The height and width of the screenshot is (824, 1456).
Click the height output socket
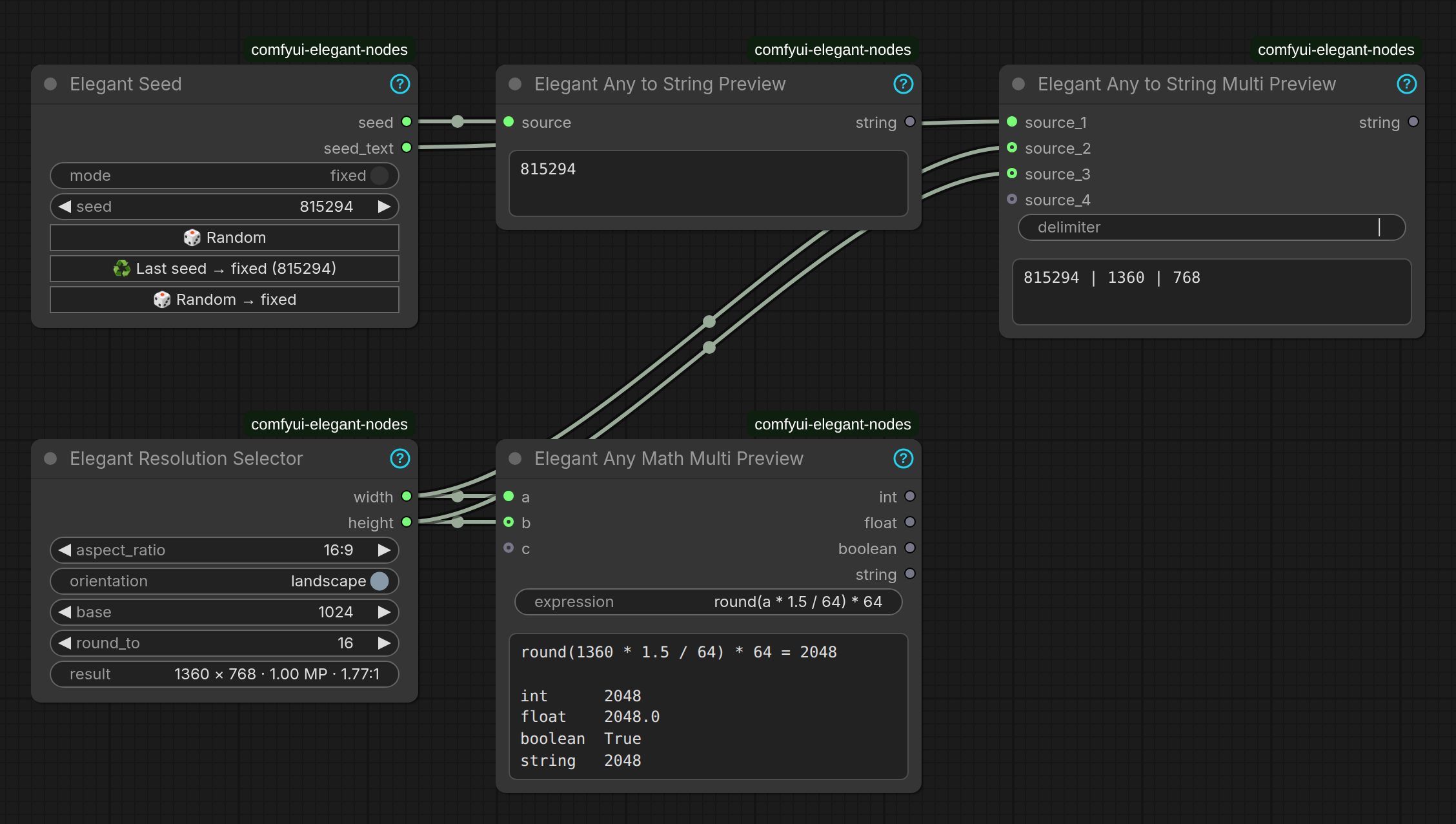coord(407,522)
